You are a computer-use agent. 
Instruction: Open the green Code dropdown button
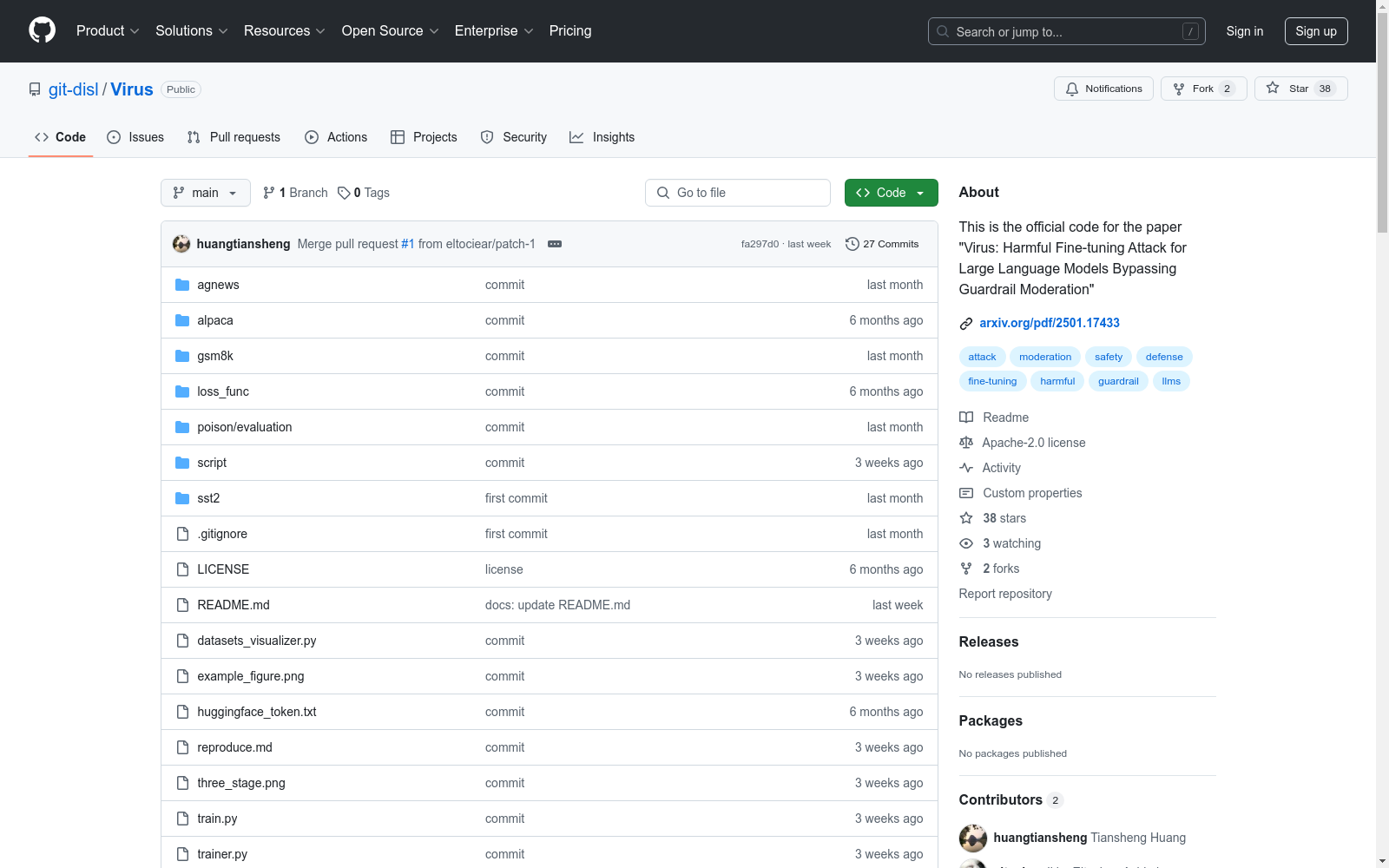tap(892, 193)
